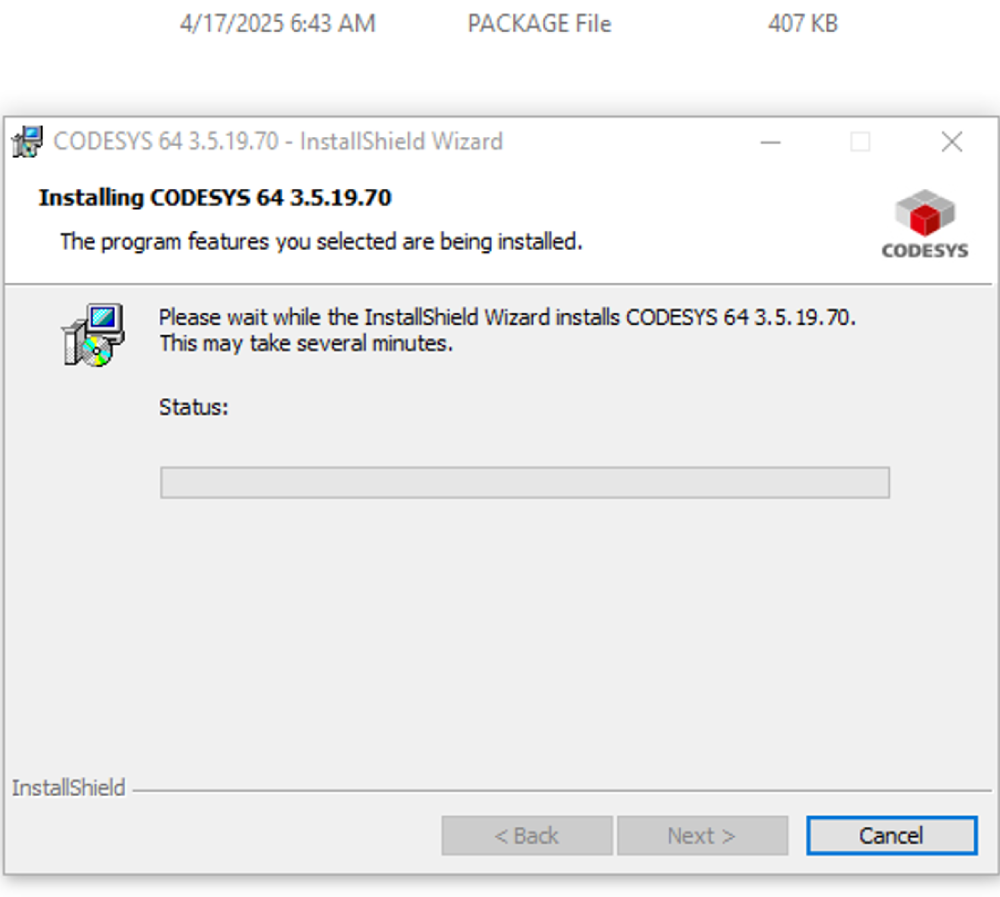Click the disabled Next > button
Viewport: 1000px width, 897px height.
pyautogui.click(x=702, y=835)
